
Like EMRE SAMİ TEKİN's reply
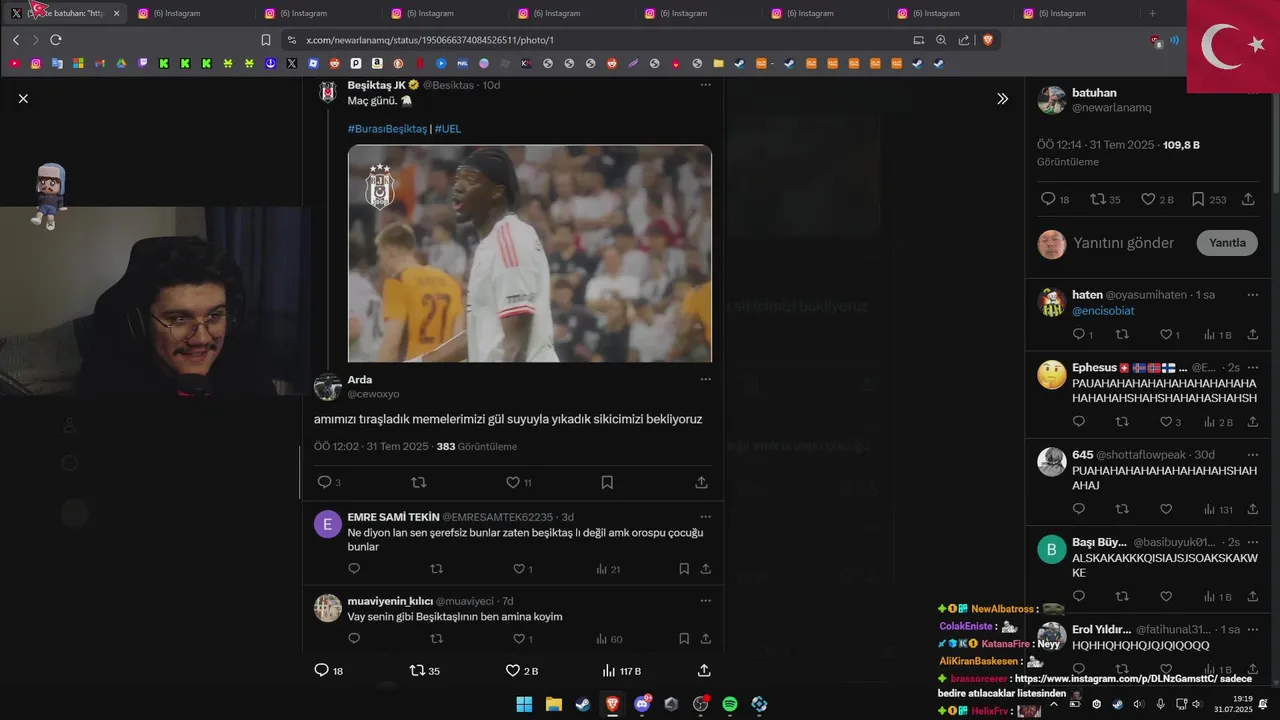click(519, 569)
